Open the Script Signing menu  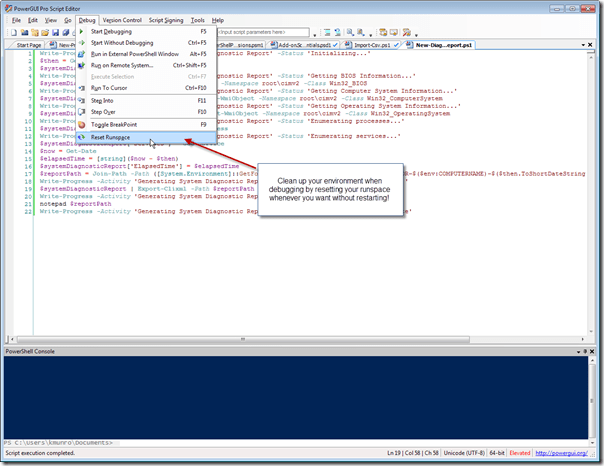166,20
